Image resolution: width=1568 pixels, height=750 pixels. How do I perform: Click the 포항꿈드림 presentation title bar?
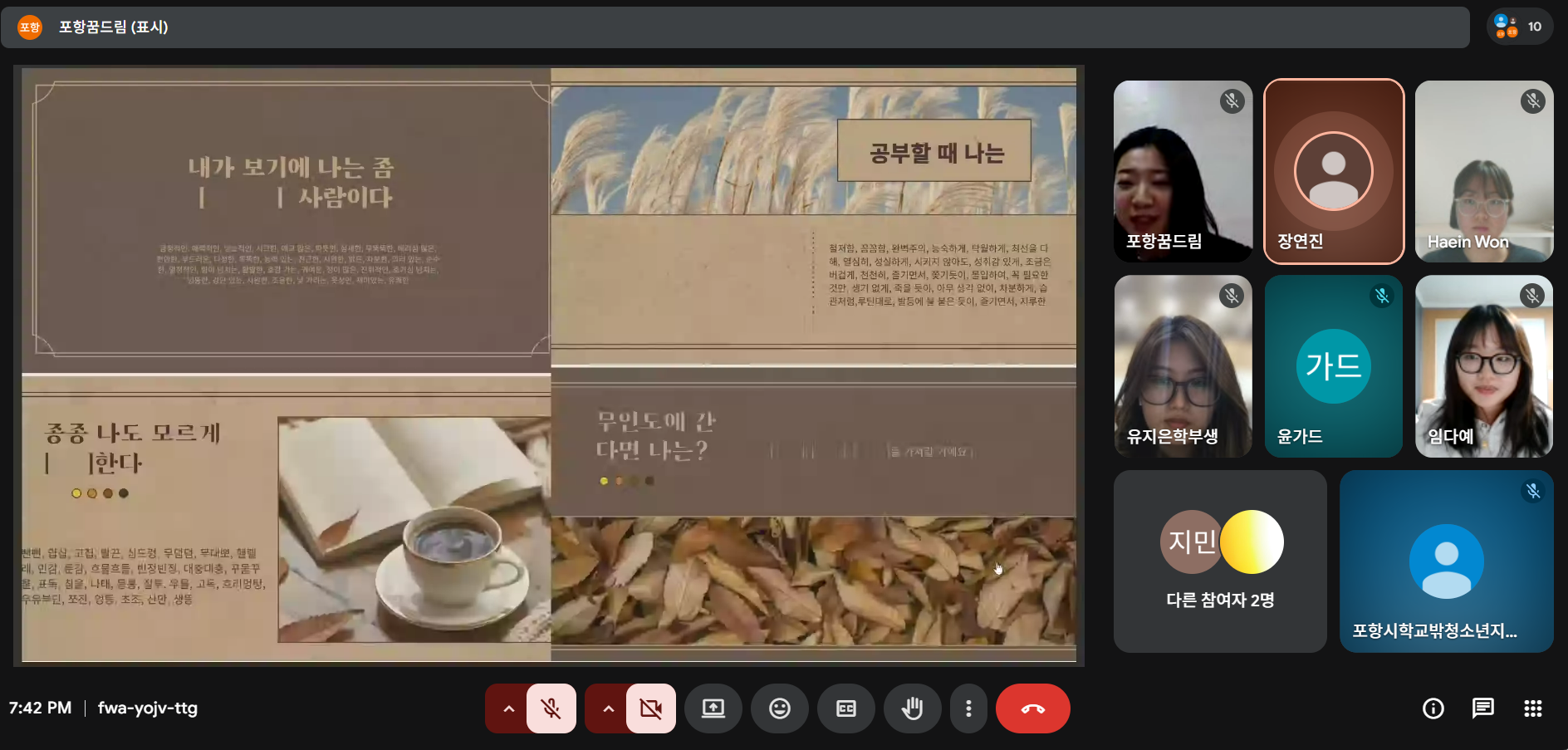735,27
